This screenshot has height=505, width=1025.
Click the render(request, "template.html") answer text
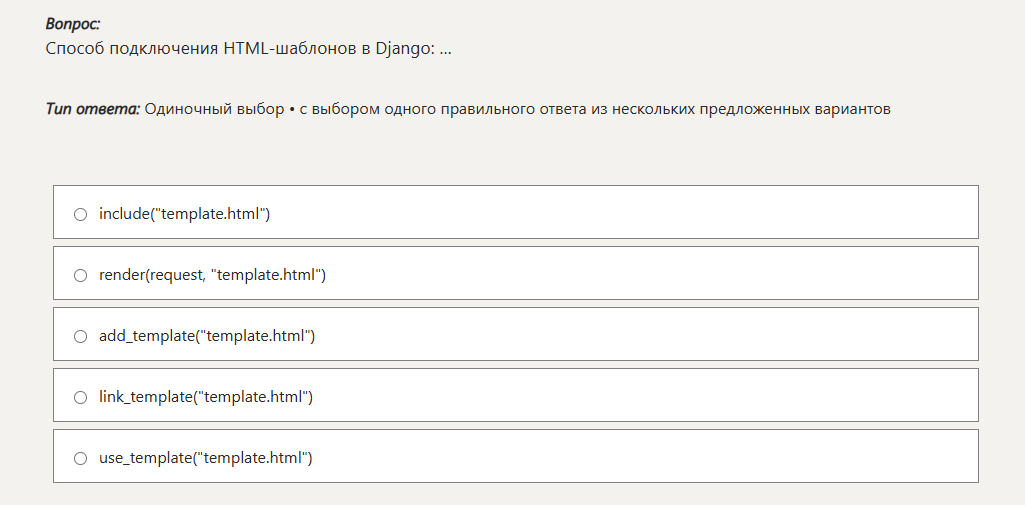click(x=212, y=275)
